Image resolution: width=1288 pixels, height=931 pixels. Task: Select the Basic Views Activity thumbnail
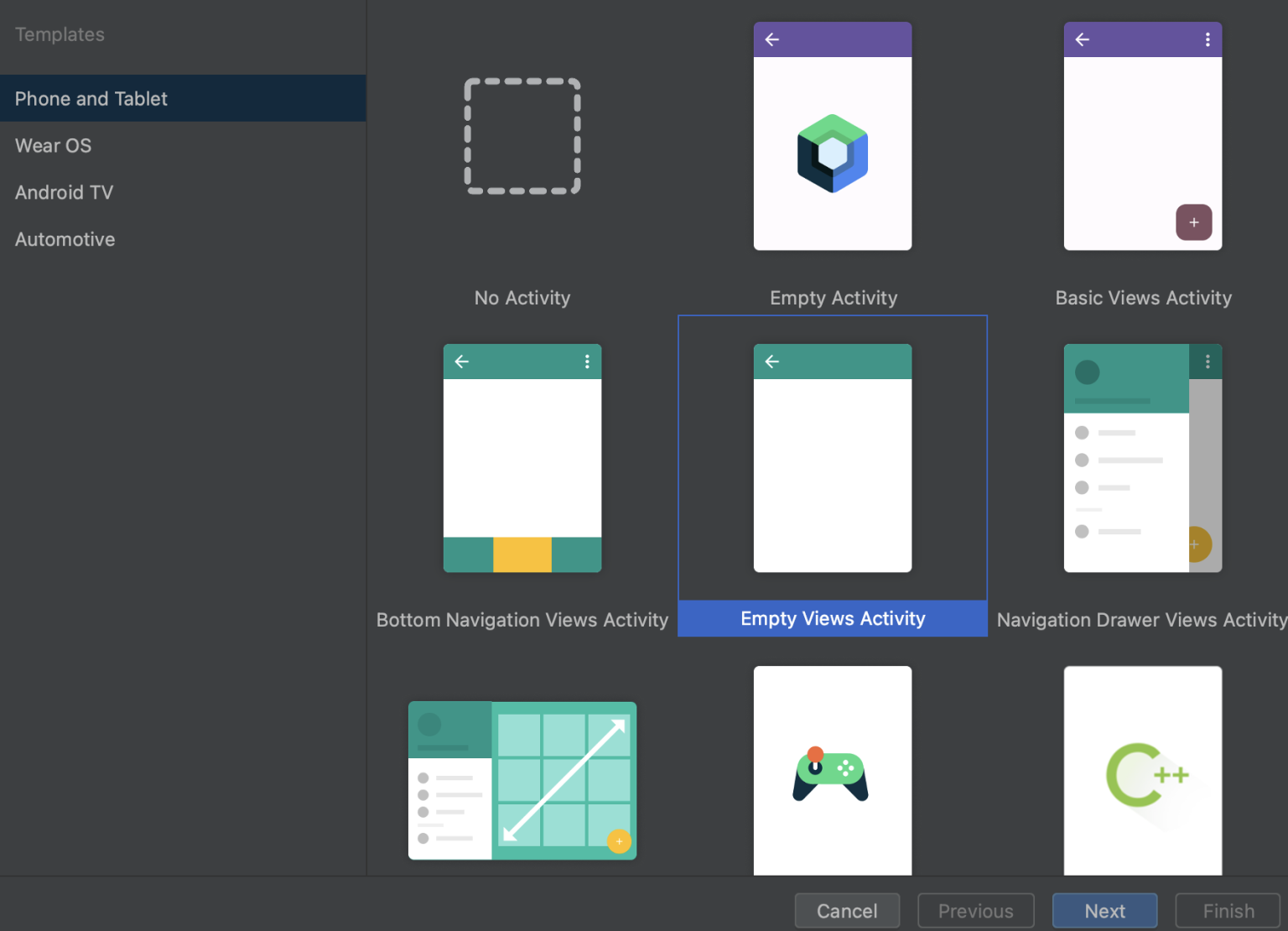(x=1142, y=137)
